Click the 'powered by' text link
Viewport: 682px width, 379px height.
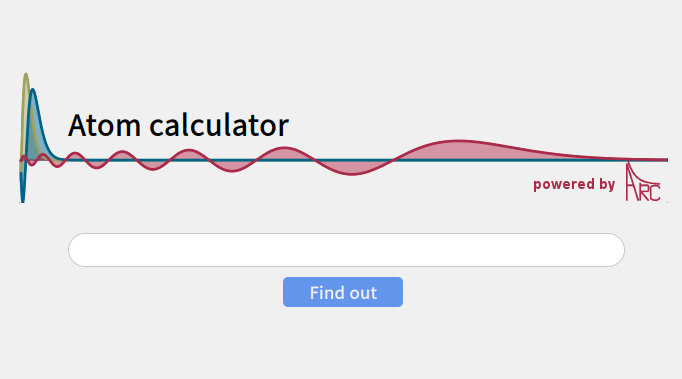tap(574, 184)
